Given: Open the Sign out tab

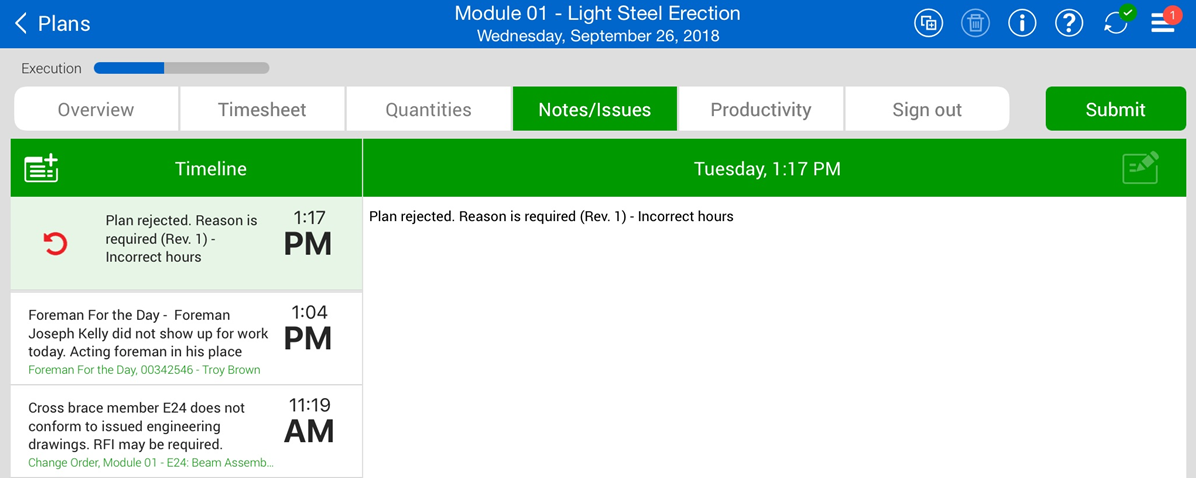Looking at the screenshot, I should 927,110.
